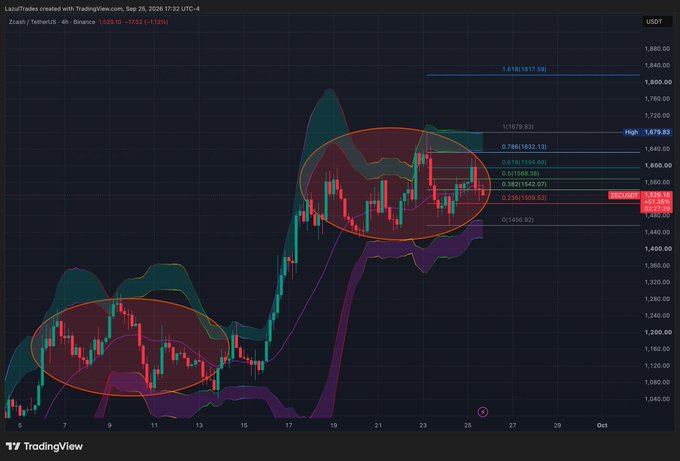
Task: Click the TradingView logo
Action: tap(44, 446)
